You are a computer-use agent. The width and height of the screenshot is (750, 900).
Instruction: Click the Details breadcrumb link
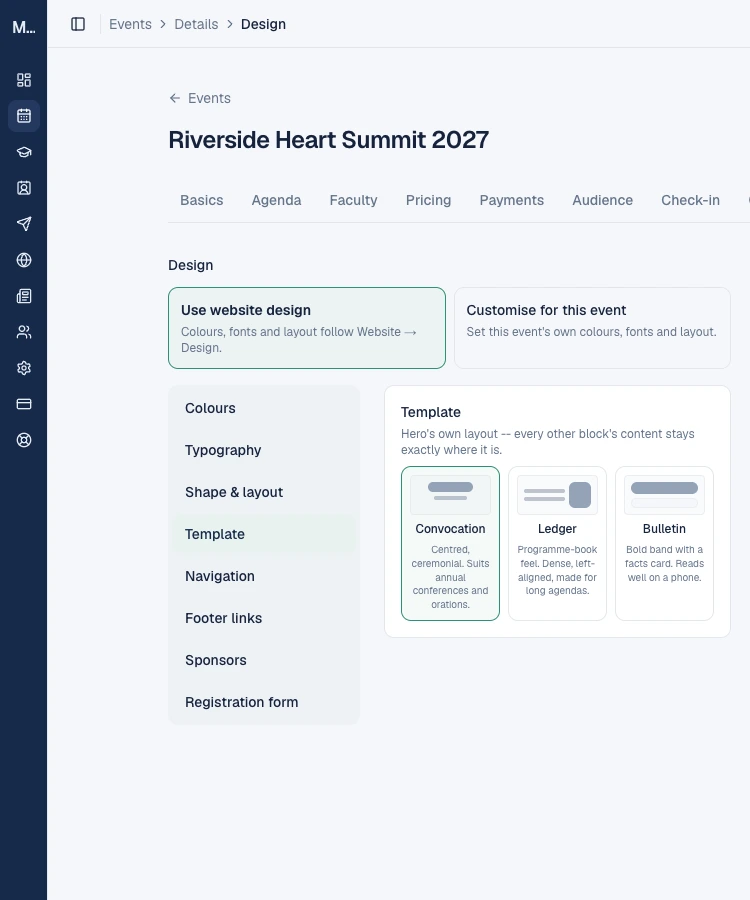pos(196,24)
